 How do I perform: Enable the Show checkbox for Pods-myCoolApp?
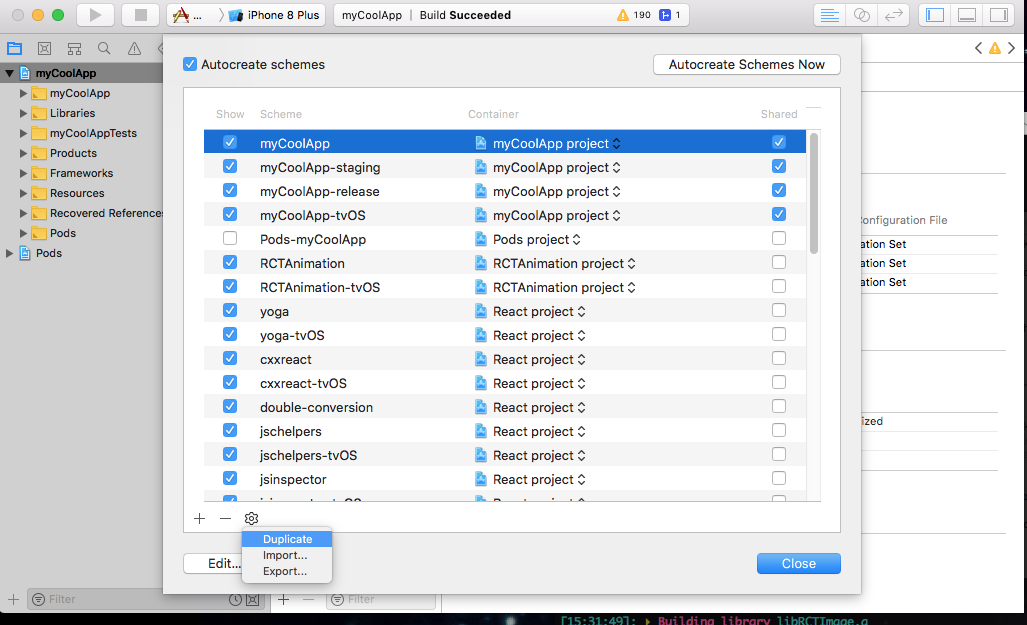click(230, 238)
